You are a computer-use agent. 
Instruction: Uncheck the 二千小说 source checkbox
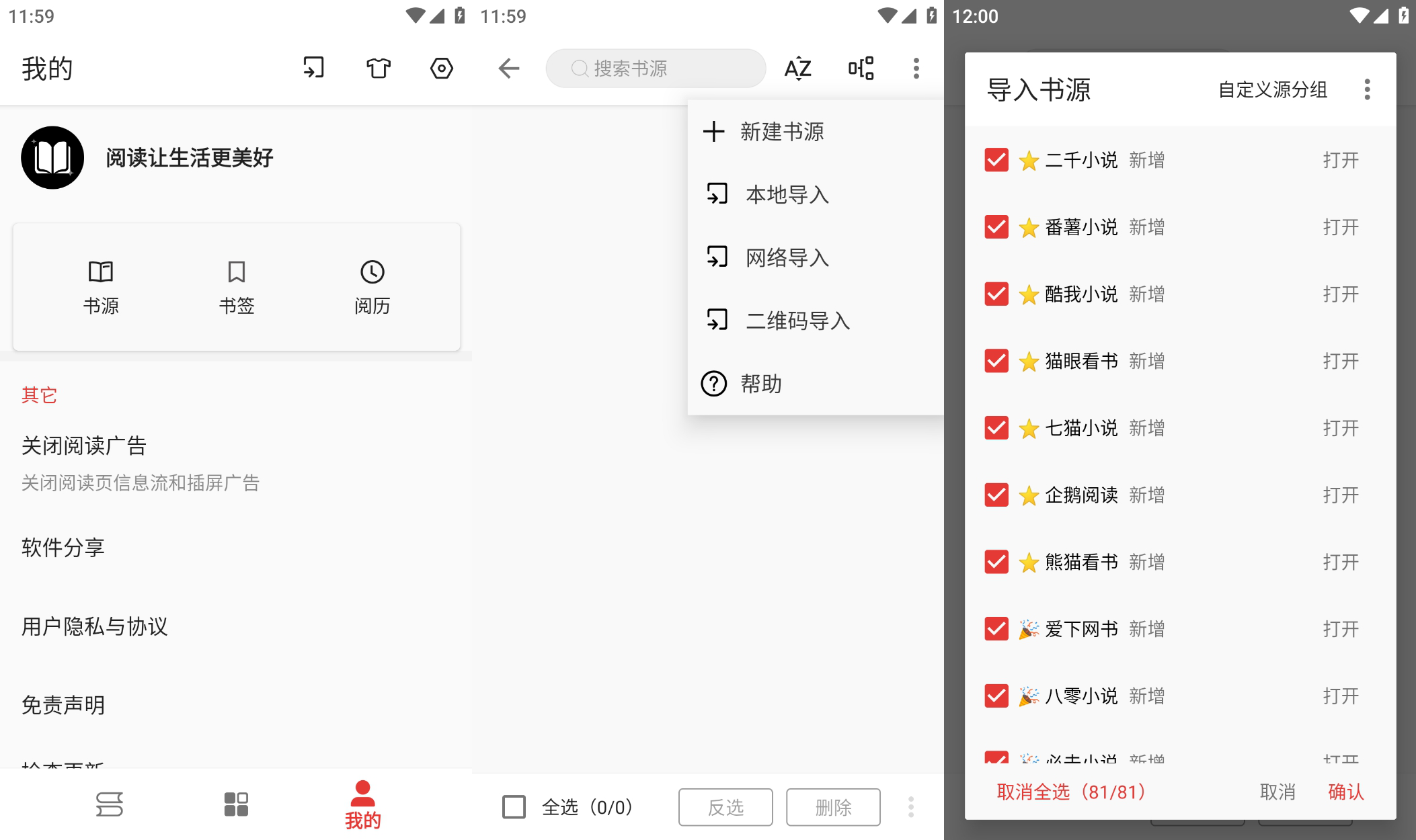point(996,160)
